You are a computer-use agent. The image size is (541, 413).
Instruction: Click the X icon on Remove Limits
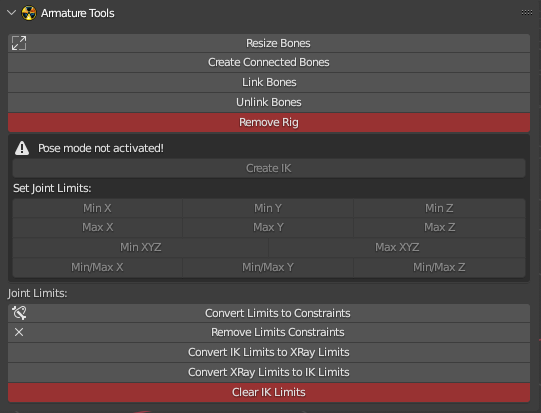pyautogui.click(x=19, y=332)
